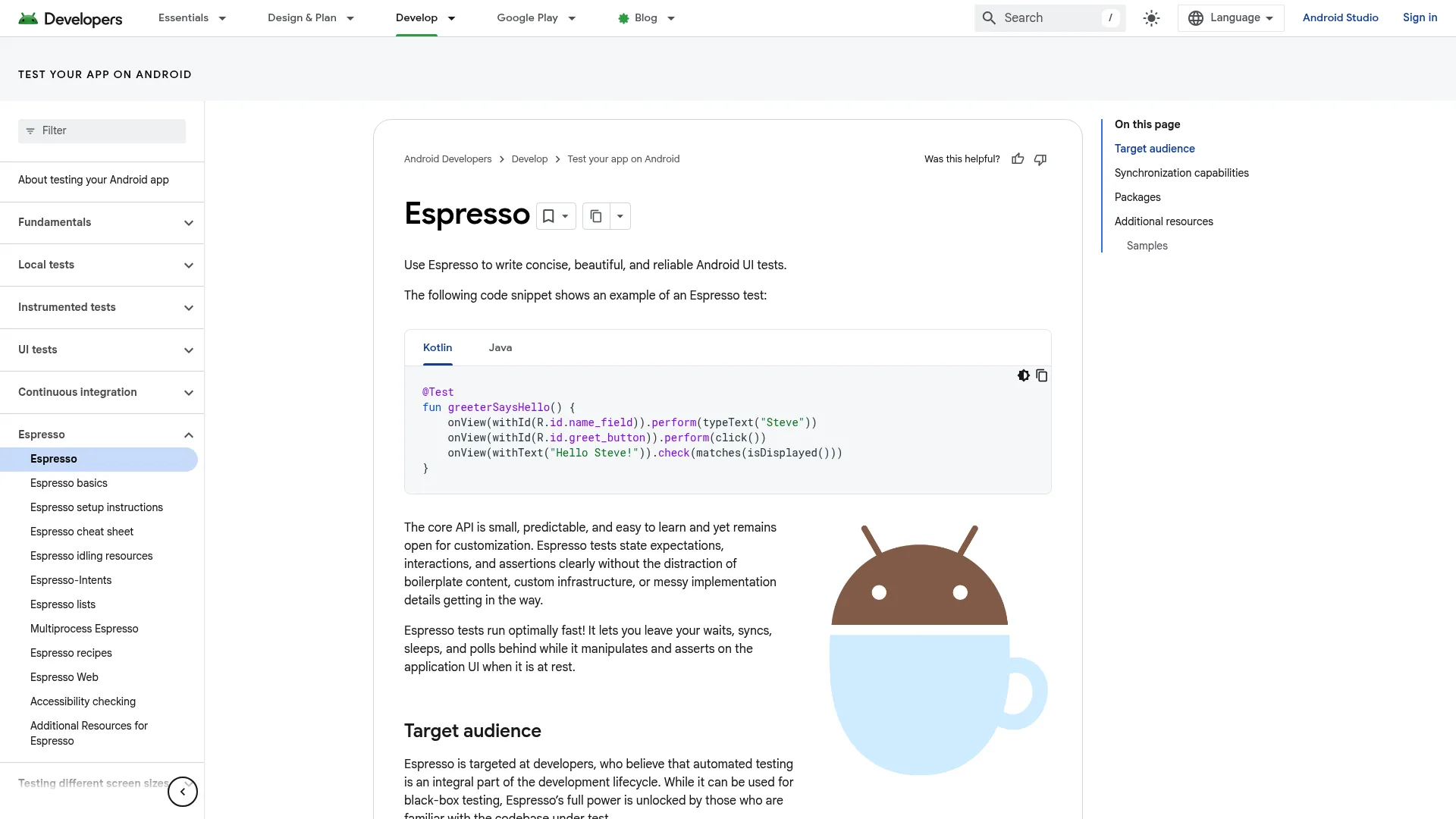This screenshot has height=819, width=1456.
Task: Collapse the sidebar with the chevron button
Action: [183, 792]
